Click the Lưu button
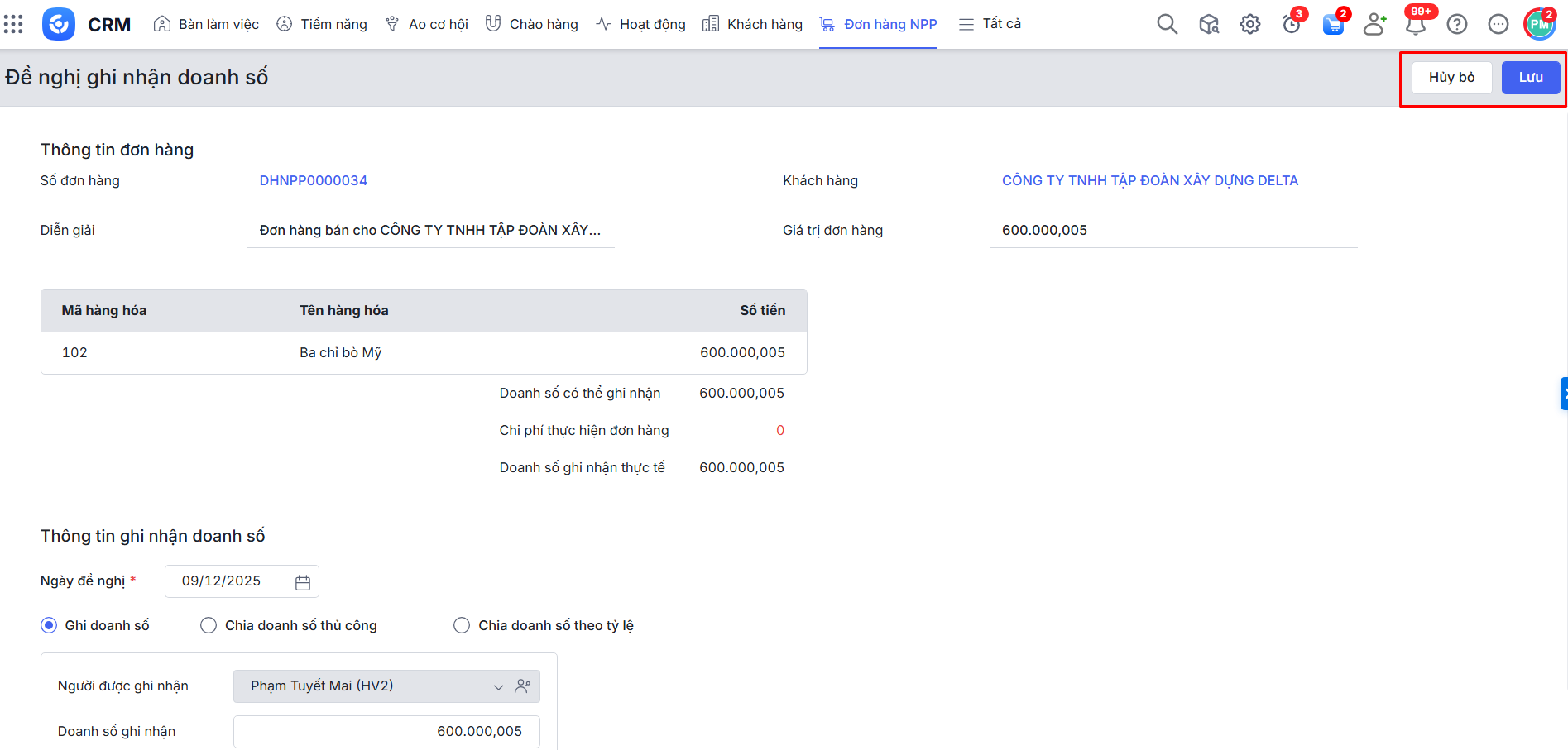This screenshot has width=1568, height=755. tap(1530, 78)
